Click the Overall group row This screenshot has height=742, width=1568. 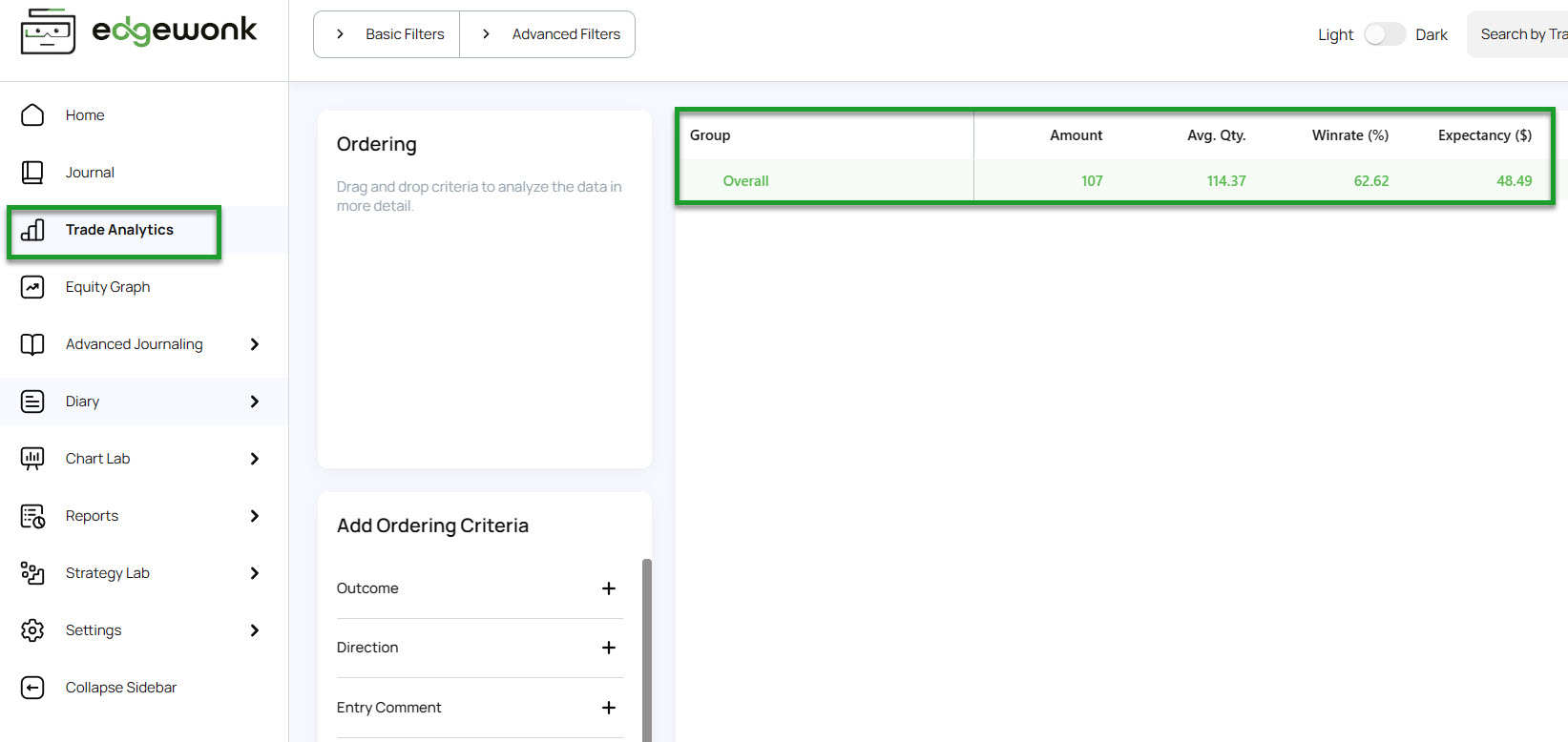click(1115, 181)
